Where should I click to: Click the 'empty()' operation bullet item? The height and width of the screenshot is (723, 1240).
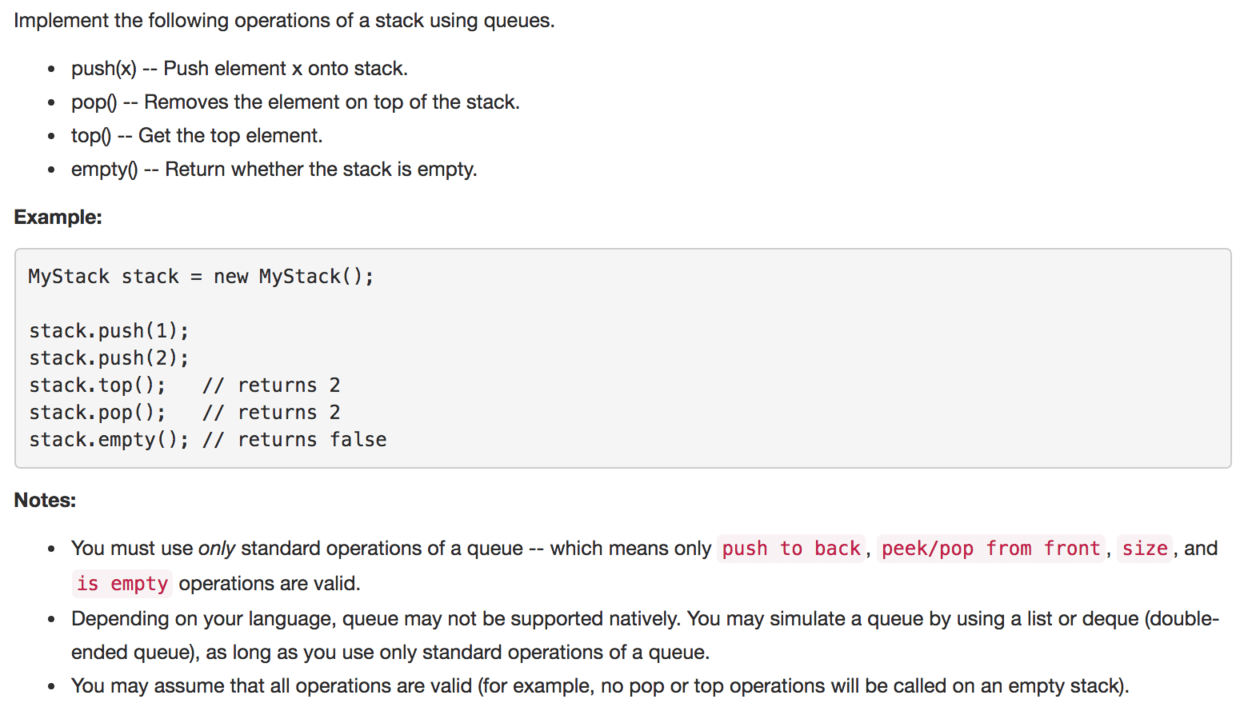click(273, 168)
